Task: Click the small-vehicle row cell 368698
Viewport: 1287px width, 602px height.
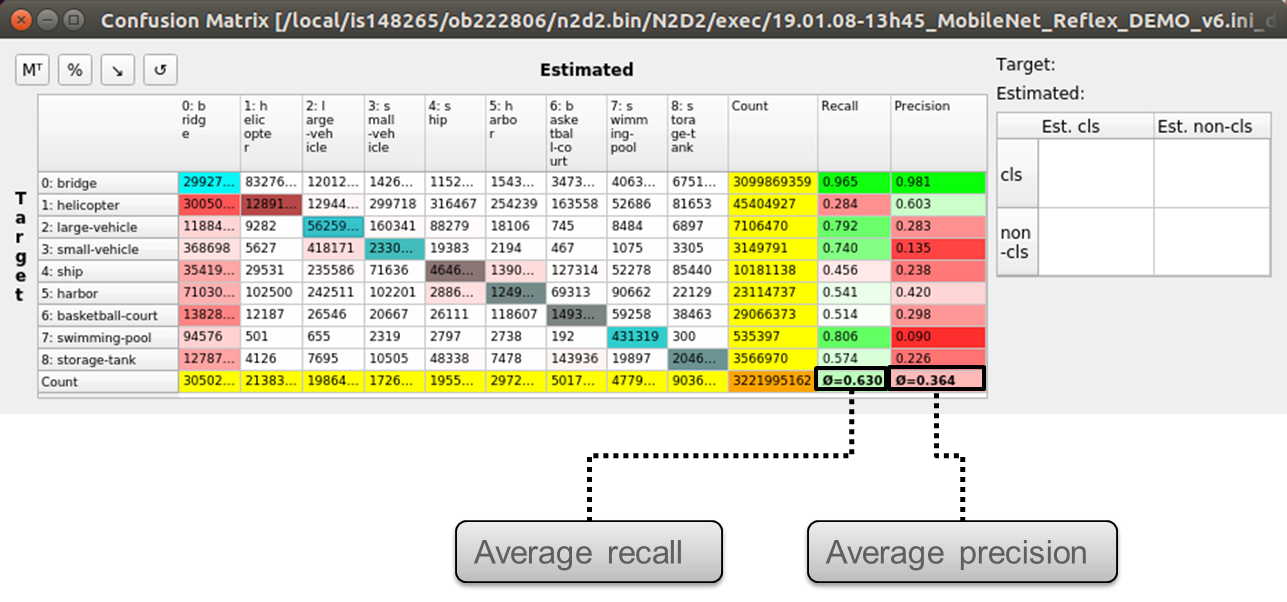Action: [209, 249]
